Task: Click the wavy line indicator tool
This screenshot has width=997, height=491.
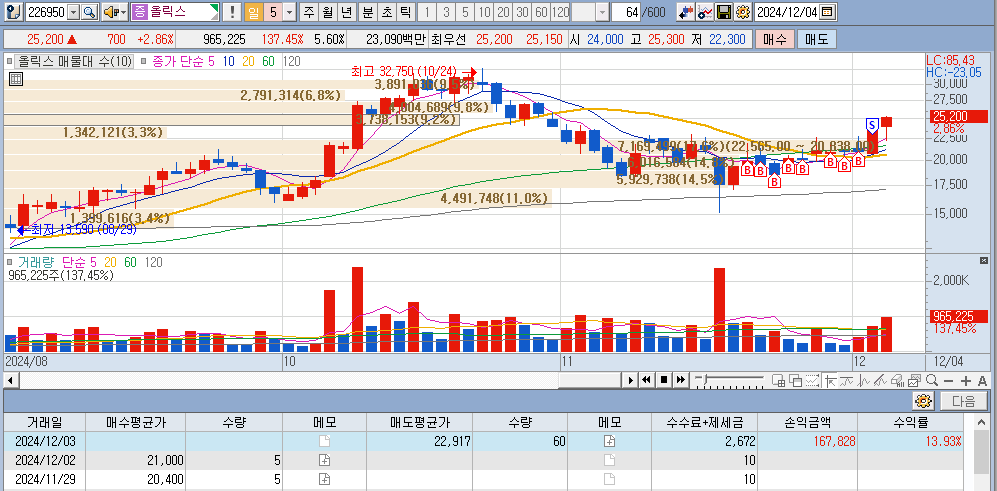Action: [846, 380]
